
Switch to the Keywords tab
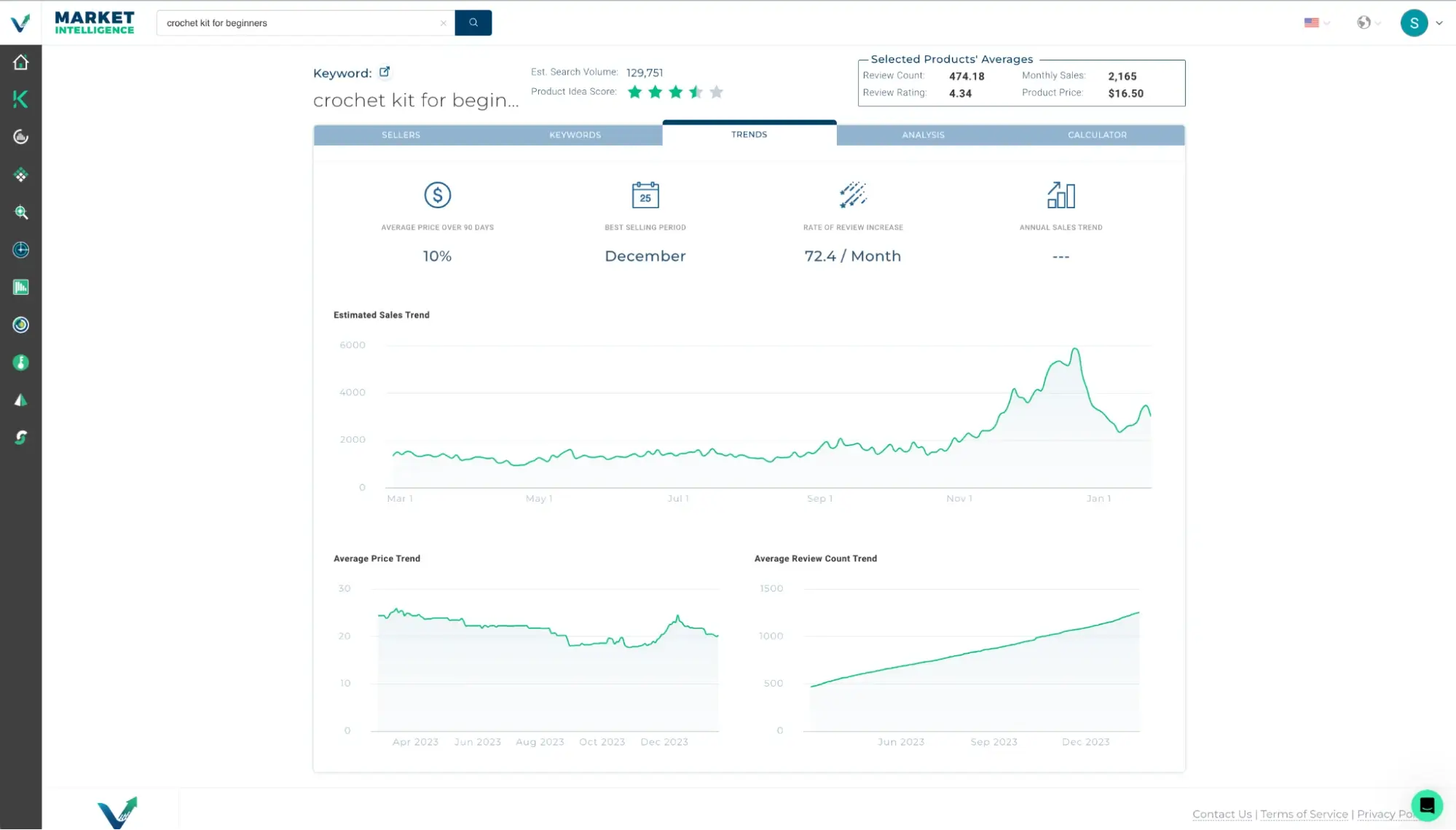pos(575,135)
